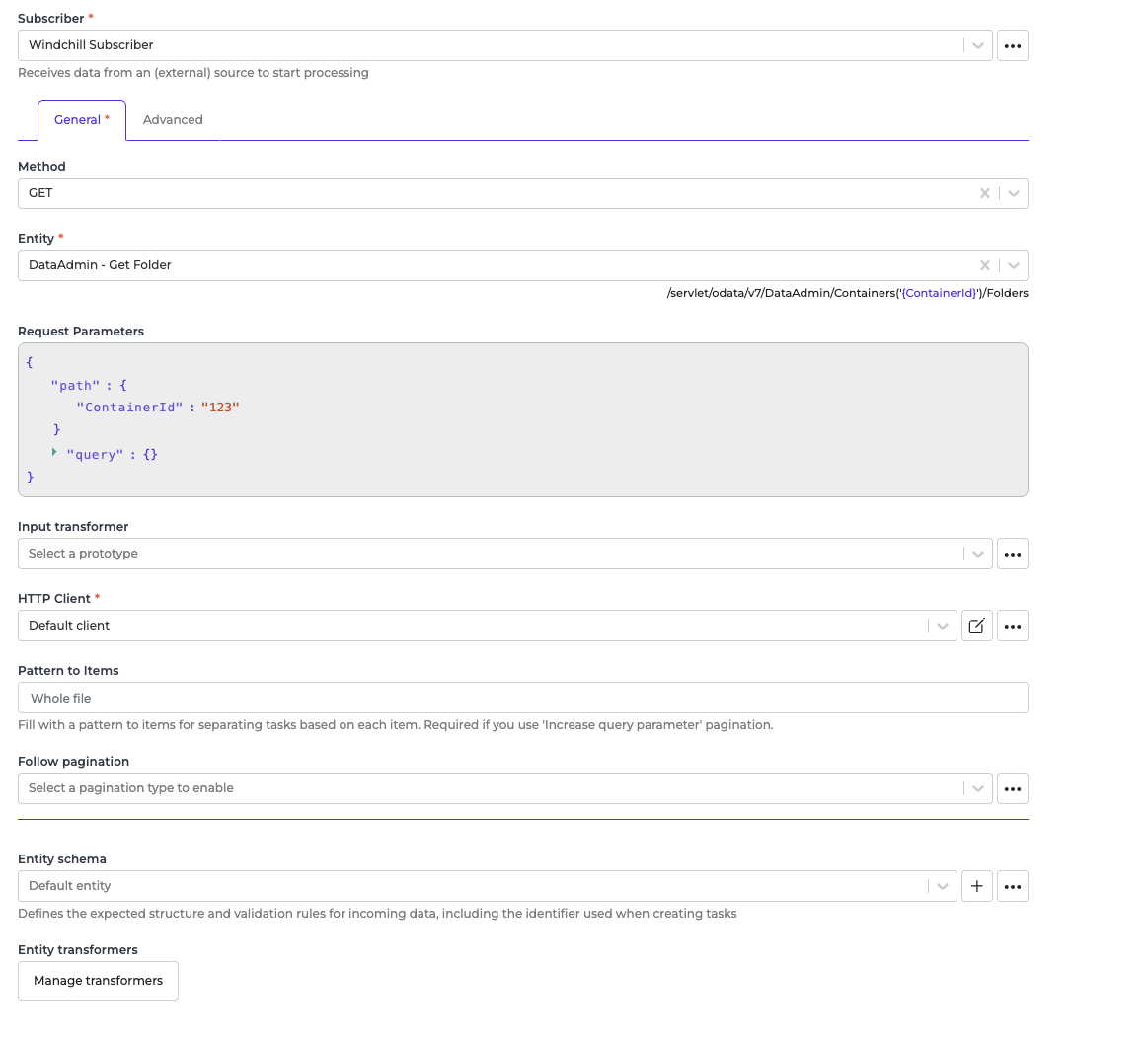Add new Entity schema with plus icon

976,886
